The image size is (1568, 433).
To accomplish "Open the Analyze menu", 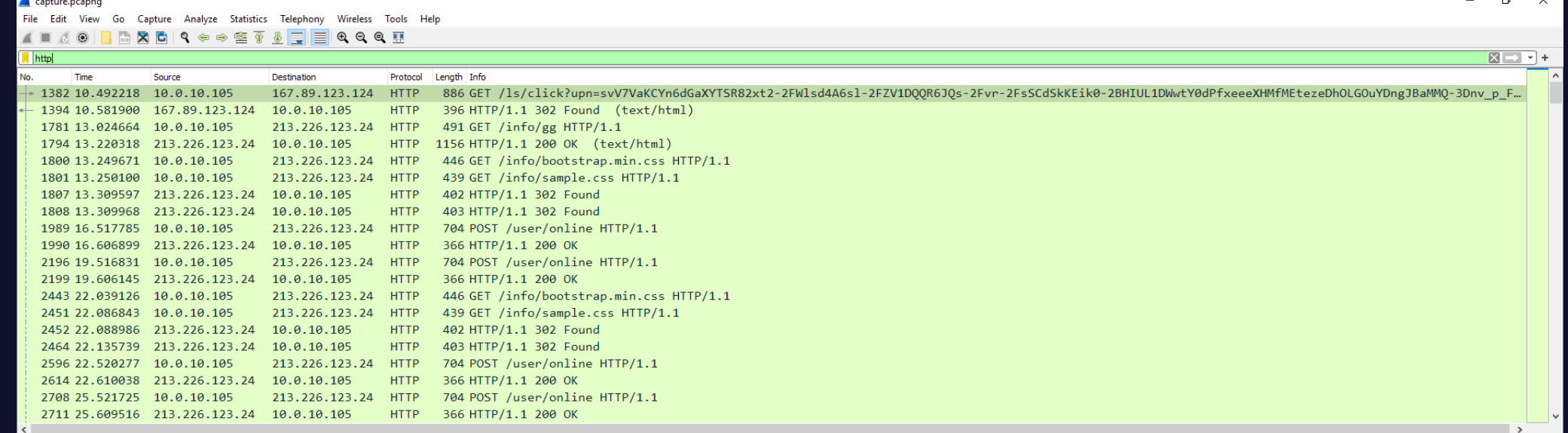I will (200, 19).
